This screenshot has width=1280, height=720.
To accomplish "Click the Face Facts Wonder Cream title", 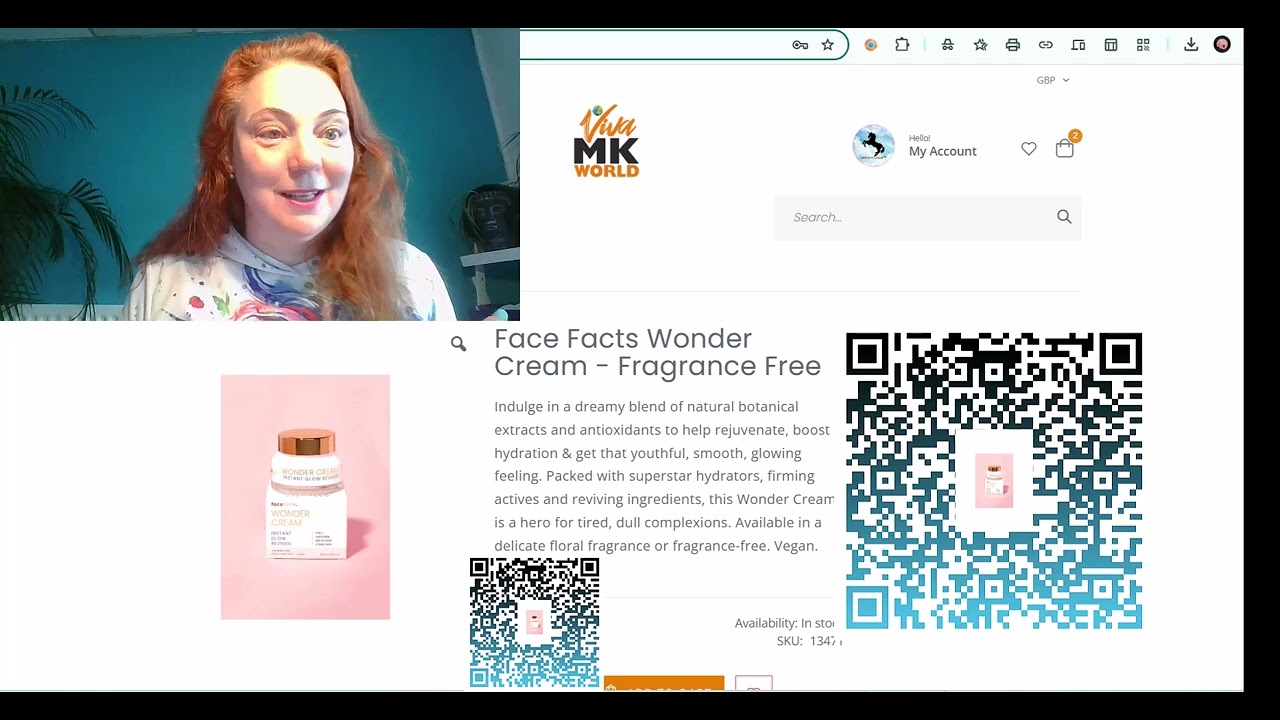I will [x=657, y=352].
